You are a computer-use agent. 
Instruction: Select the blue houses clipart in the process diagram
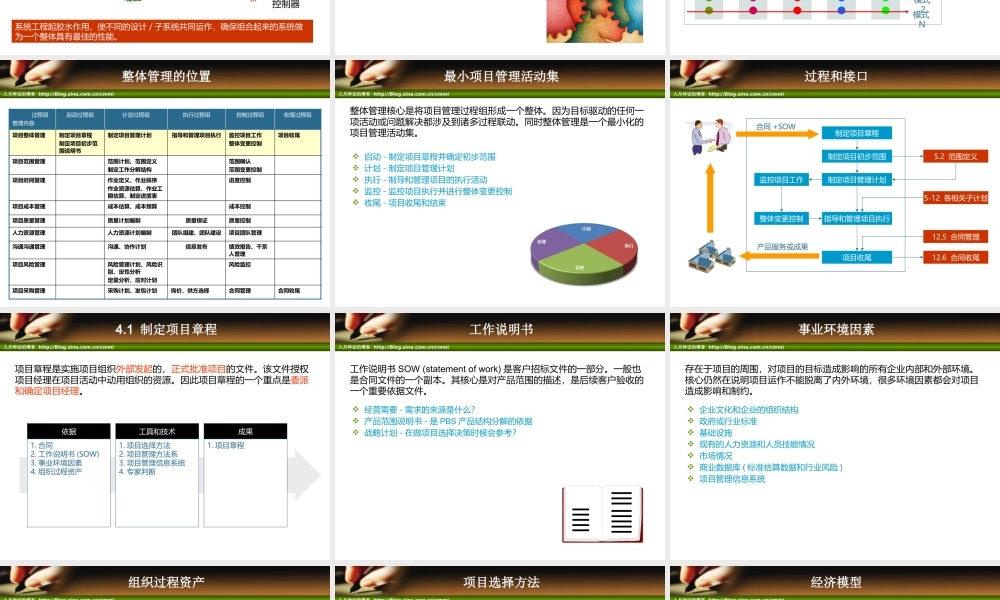click(x=710, y=257)
